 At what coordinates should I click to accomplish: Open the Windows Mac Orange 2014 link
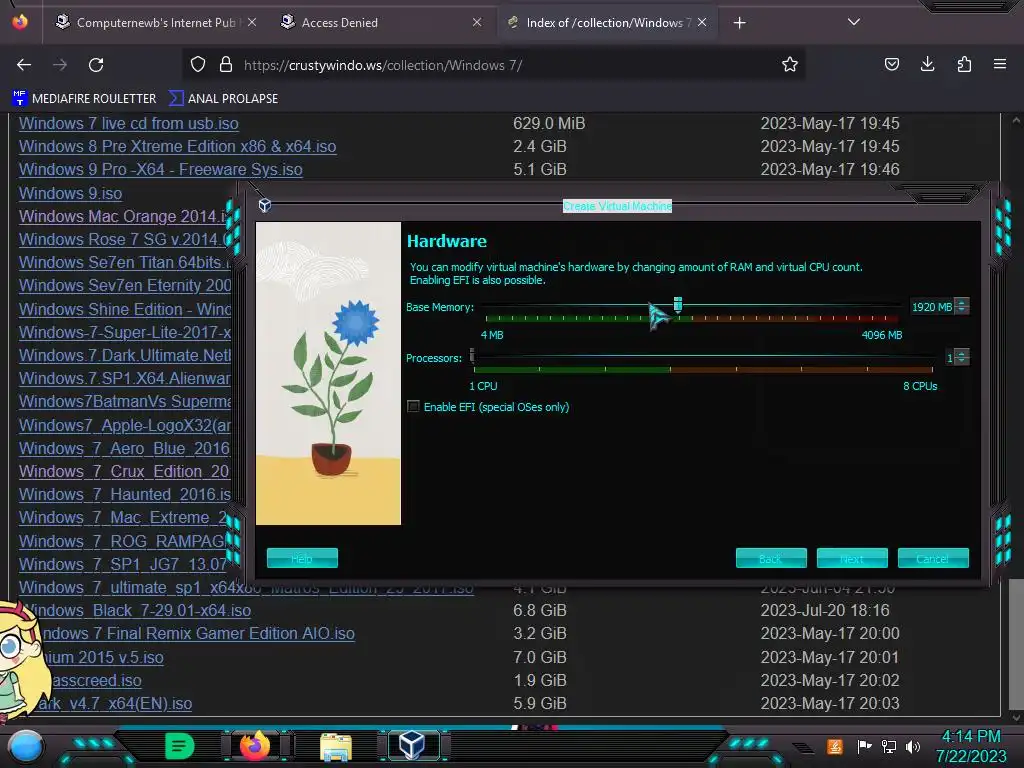pos(122,216)
